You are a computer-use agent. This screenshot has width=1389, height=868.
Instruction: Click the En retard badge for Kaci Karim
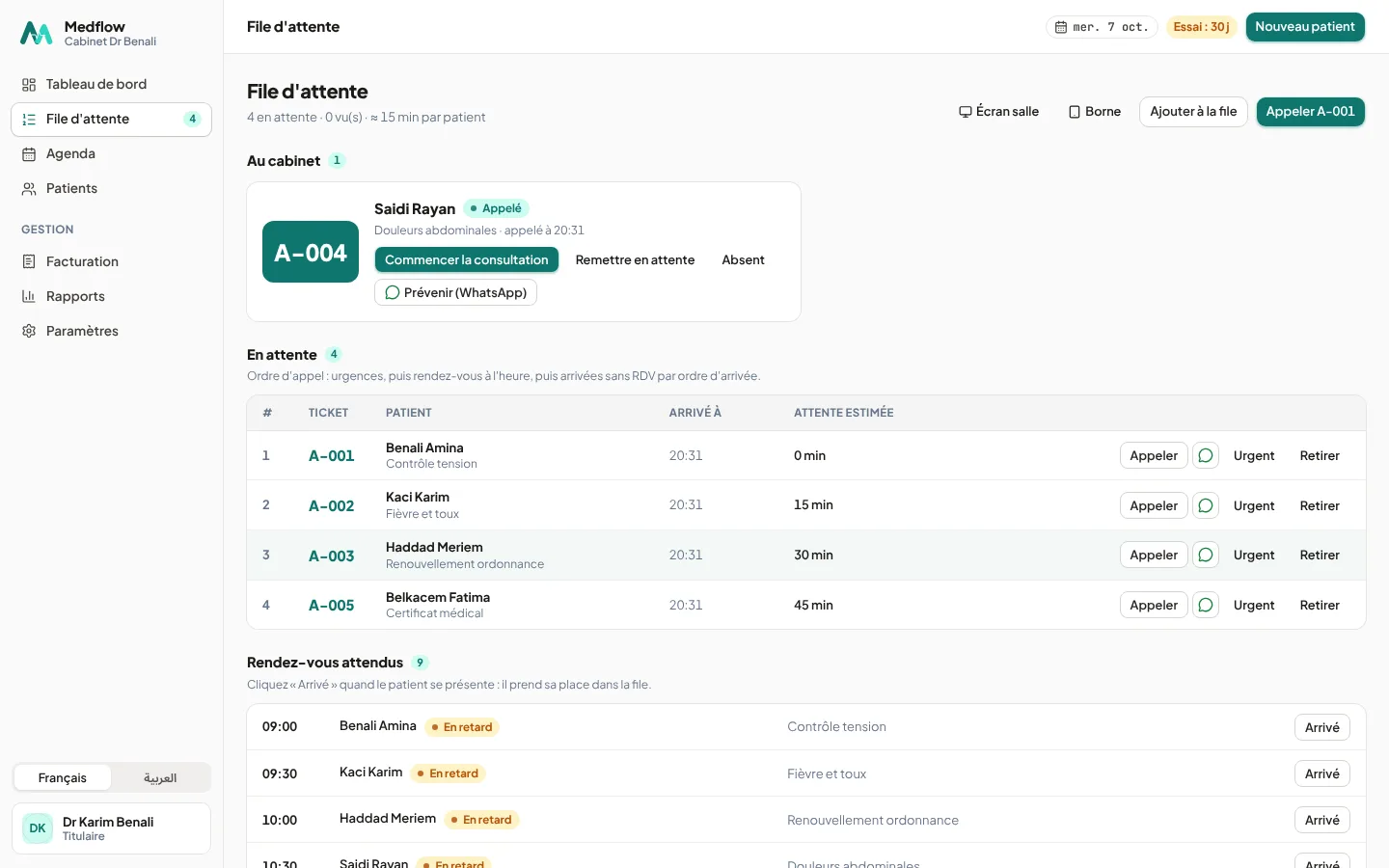pos(448,773)
